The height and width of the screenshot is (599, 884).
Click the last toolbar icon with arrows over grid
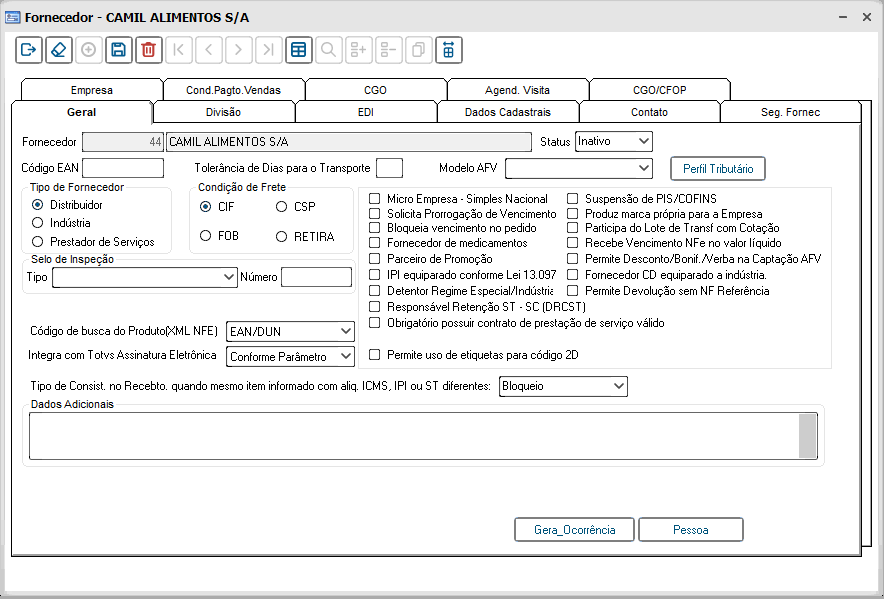(x=449, y=50)
